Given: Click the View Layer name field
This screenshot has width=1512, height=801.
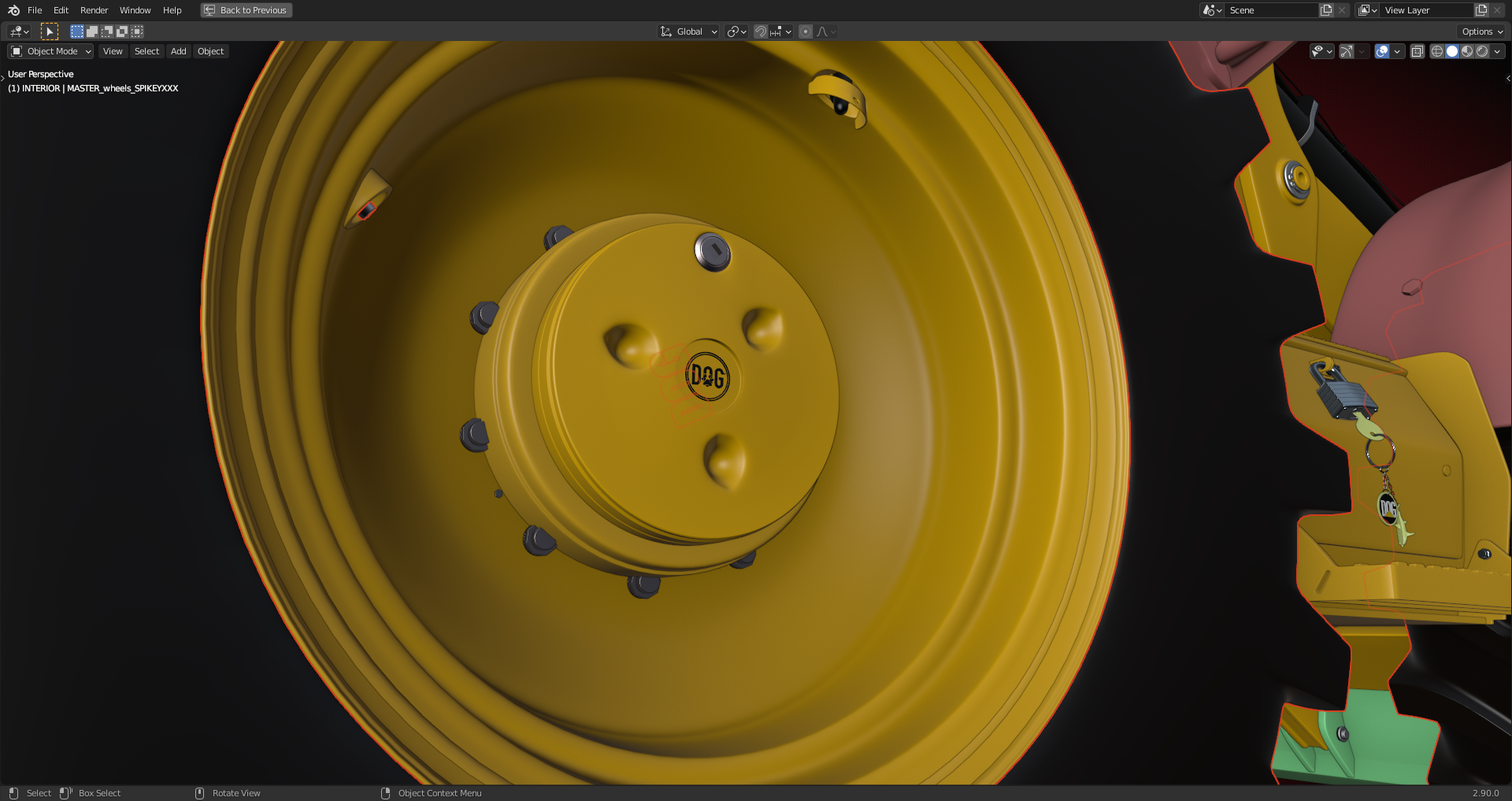Looking at the screenshot, I should click(x=1427, y=10).
